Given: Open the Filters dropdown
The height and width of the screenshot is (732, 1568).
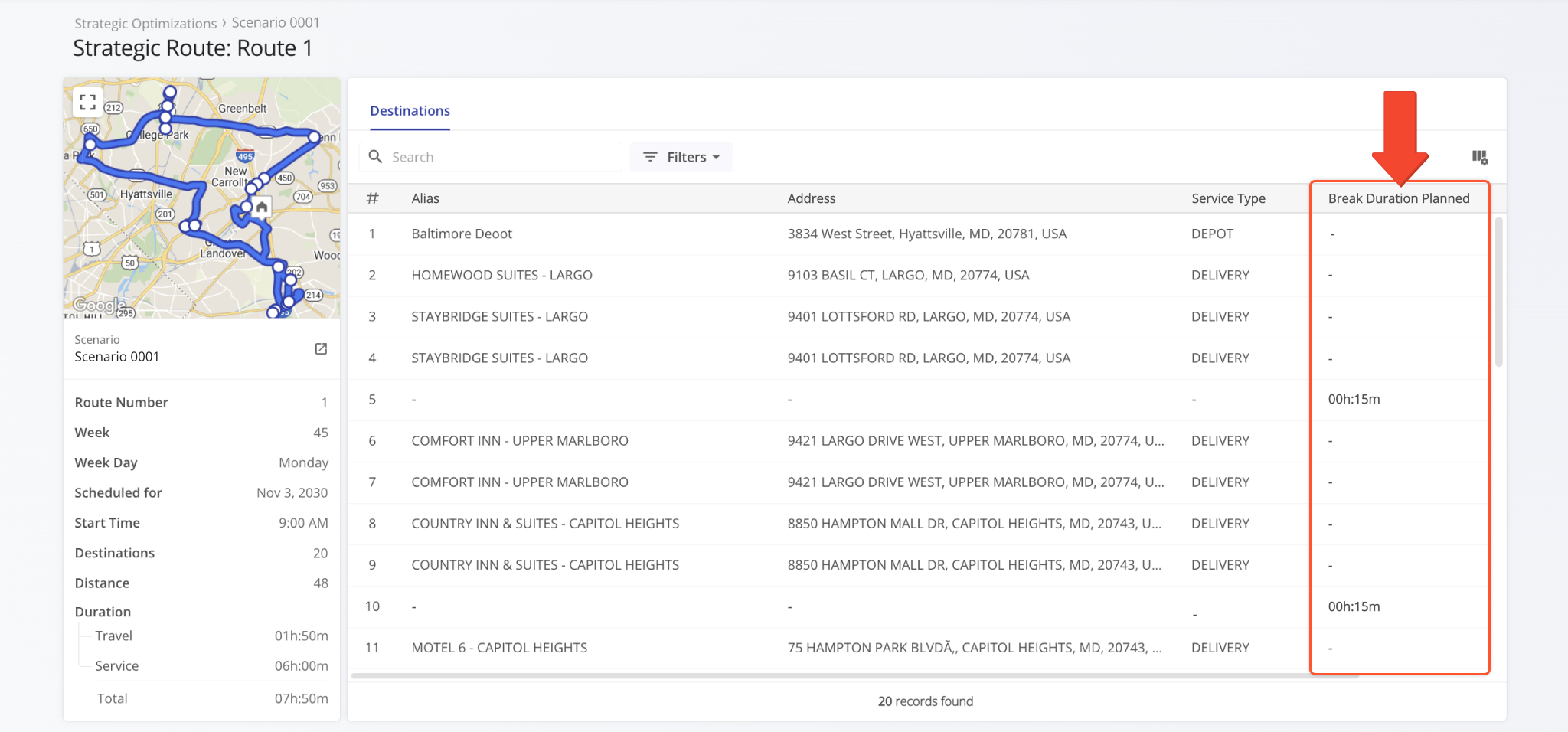Looking at the screenshot, I should pos(681,157).
